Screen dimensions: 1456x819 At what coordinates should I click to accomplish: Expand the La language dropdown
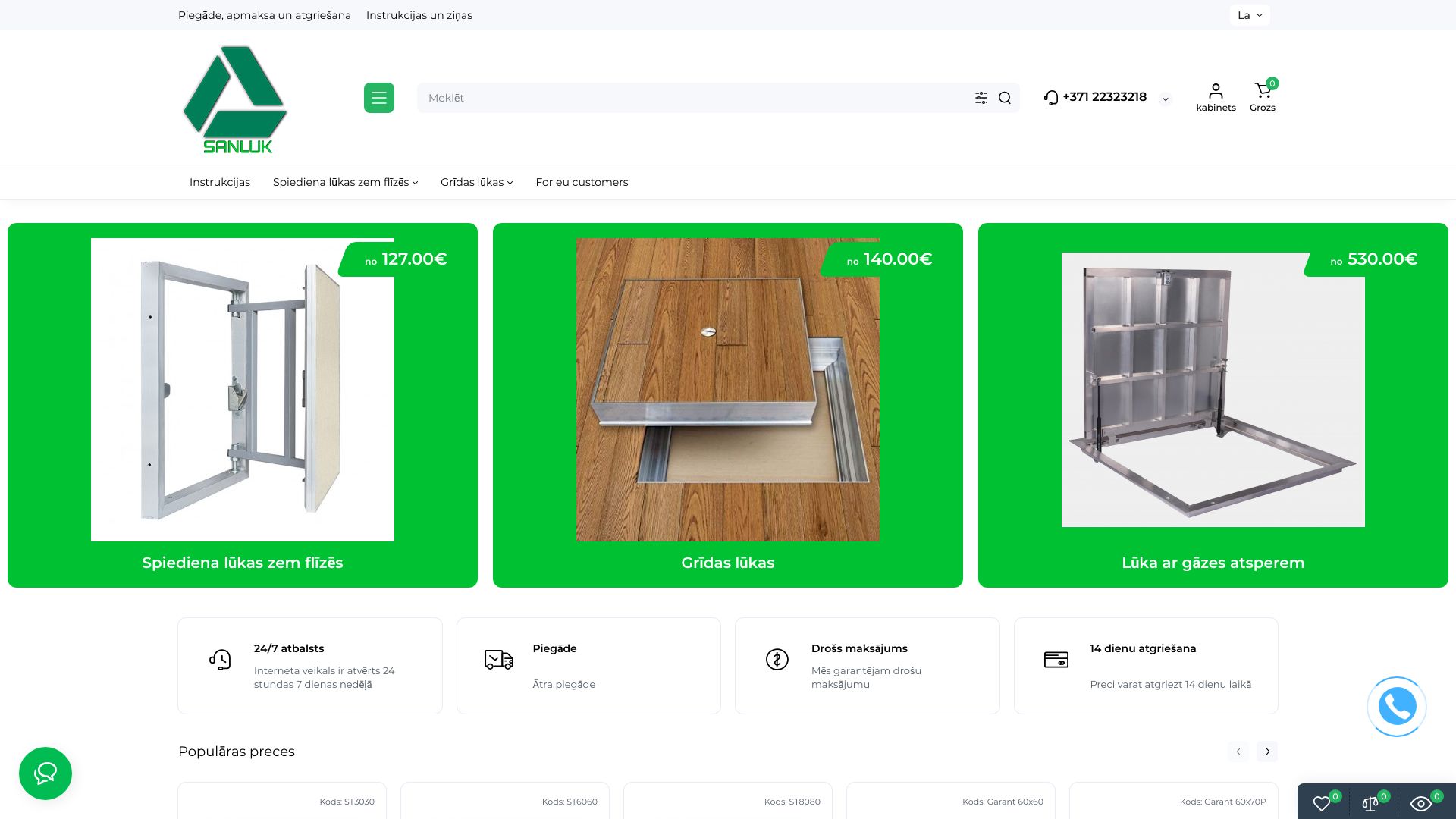coord(1249,15)
